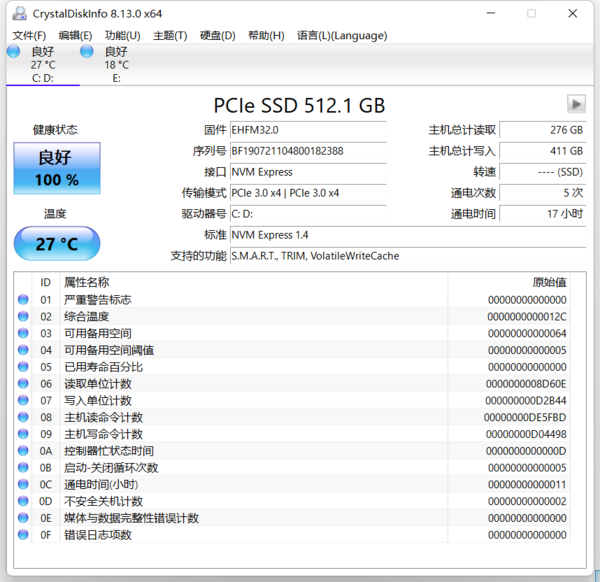The height and width of the screenshot is (582, 600).
Task: Click status orb of attribute 0E 媒体与数据完整性错误计数
Action: click(x=23, y=518)
